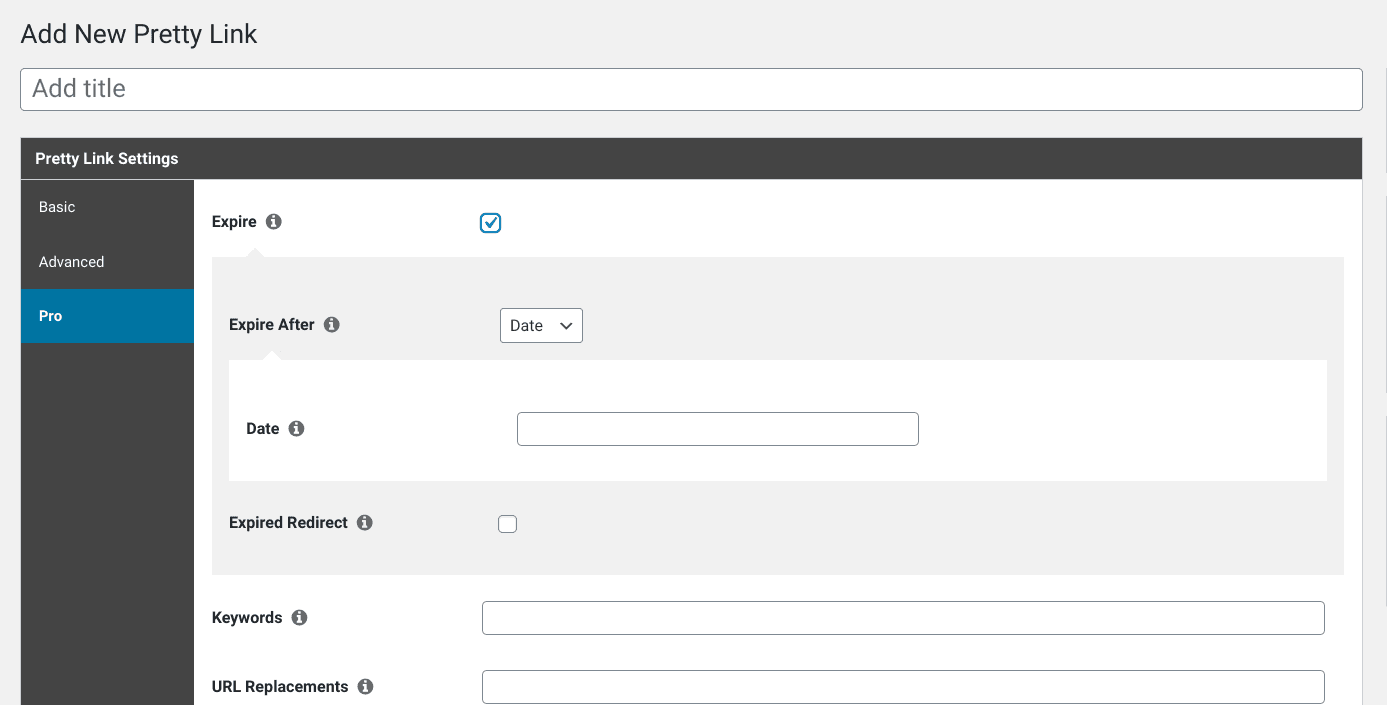1387x705 pixels.
Task: Open the Advanced settings tab
Action: click(x=107, y=262)
